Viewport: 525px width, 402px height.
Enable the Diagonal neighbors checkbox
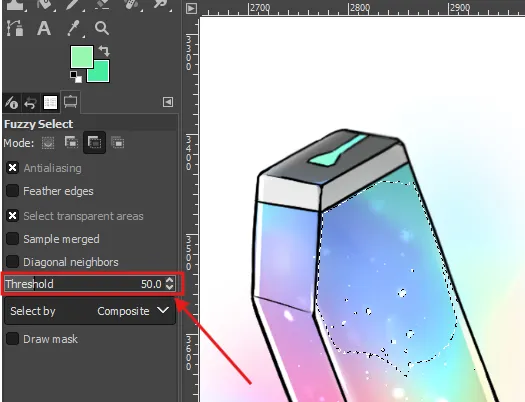(12, 262)
